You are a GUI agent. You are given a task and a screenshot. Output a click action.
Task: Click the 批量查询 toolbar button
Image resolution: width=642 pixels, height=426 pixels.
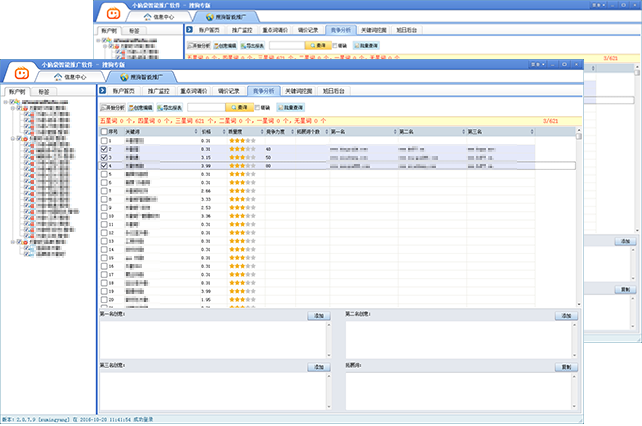(289, 107)
